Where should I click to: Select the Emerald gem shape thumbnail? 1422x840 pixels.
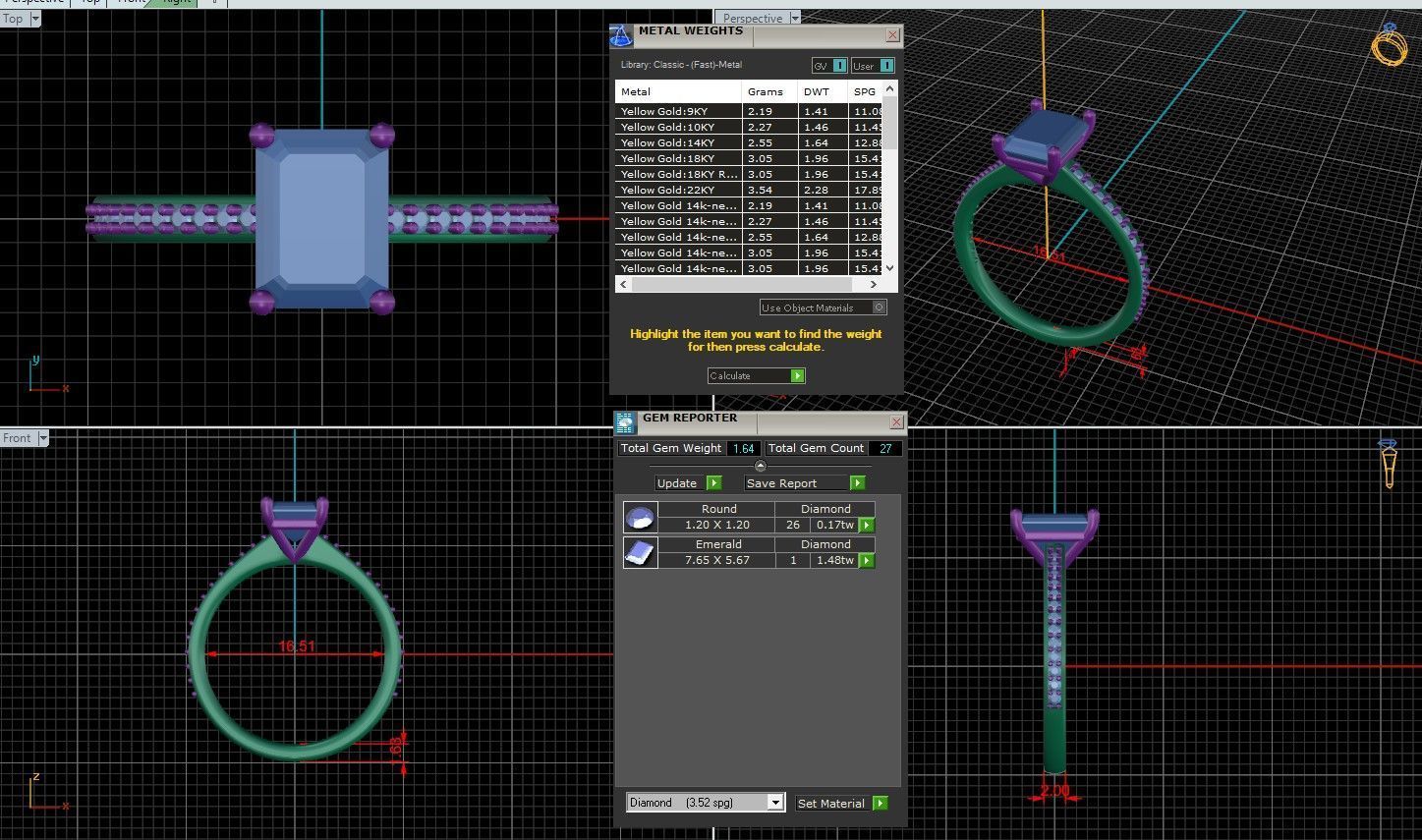click(640, 552)
